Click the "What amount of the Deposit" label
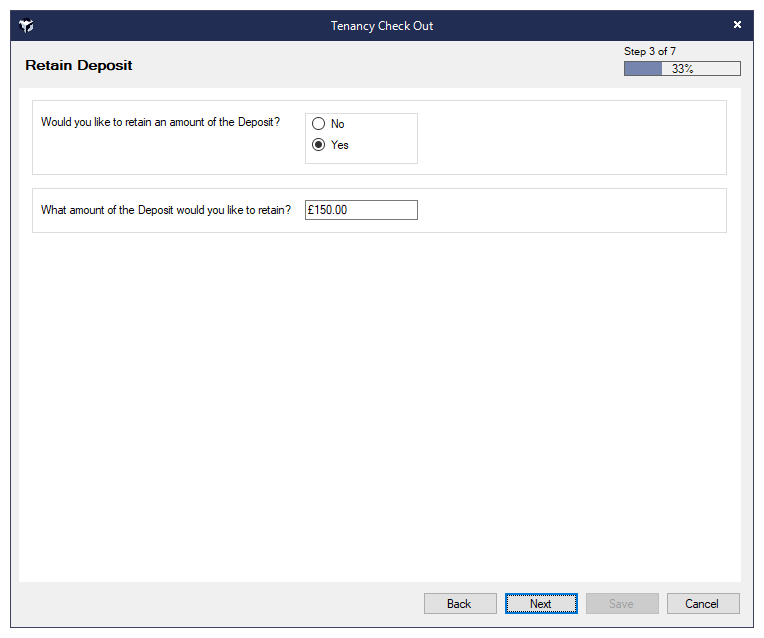764x638 pixels. pyautogui.click(x=166, y=210)
